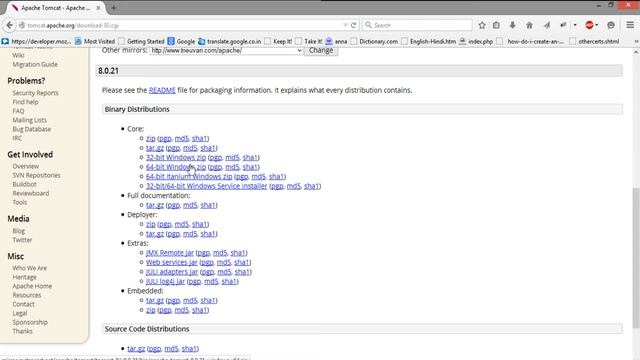Screen dimensions: 640x360
Task: Download Core tar.gz link
Action: [x=155, y=148]
